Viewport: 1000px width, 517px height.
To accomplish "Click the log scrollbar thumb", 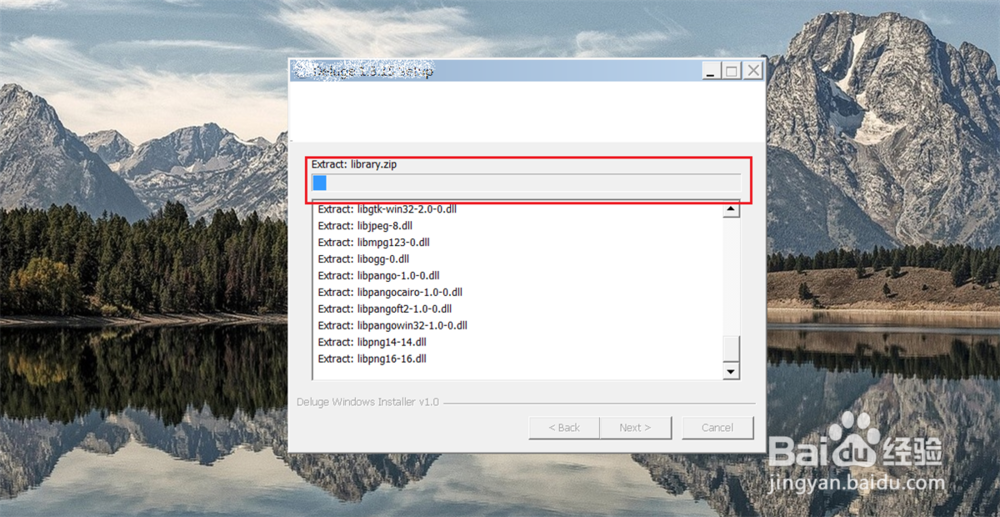I will coord(731,349).
